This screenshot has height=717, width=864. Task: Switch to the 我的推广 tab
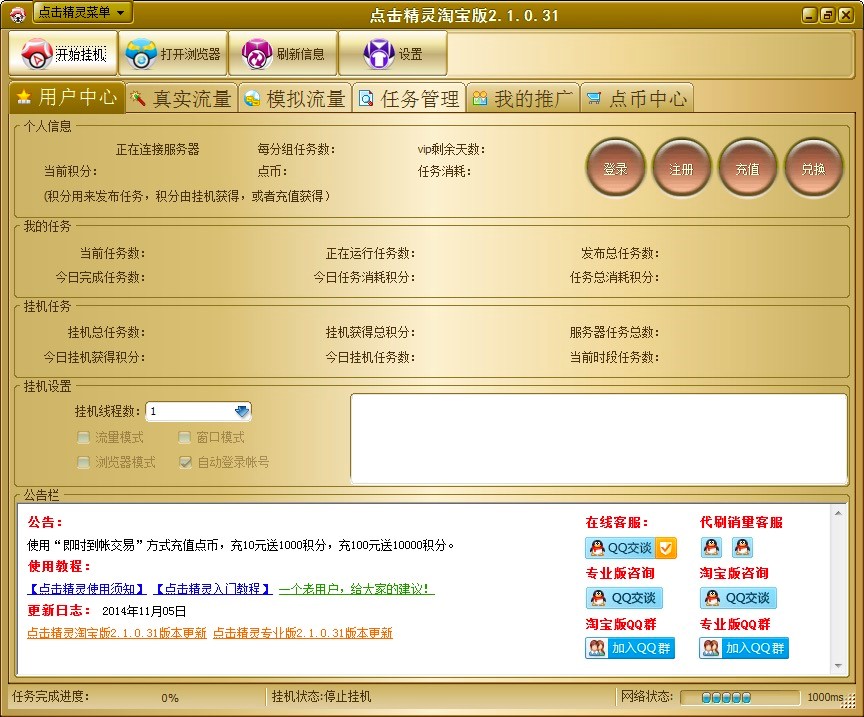[x=523, y=98]
